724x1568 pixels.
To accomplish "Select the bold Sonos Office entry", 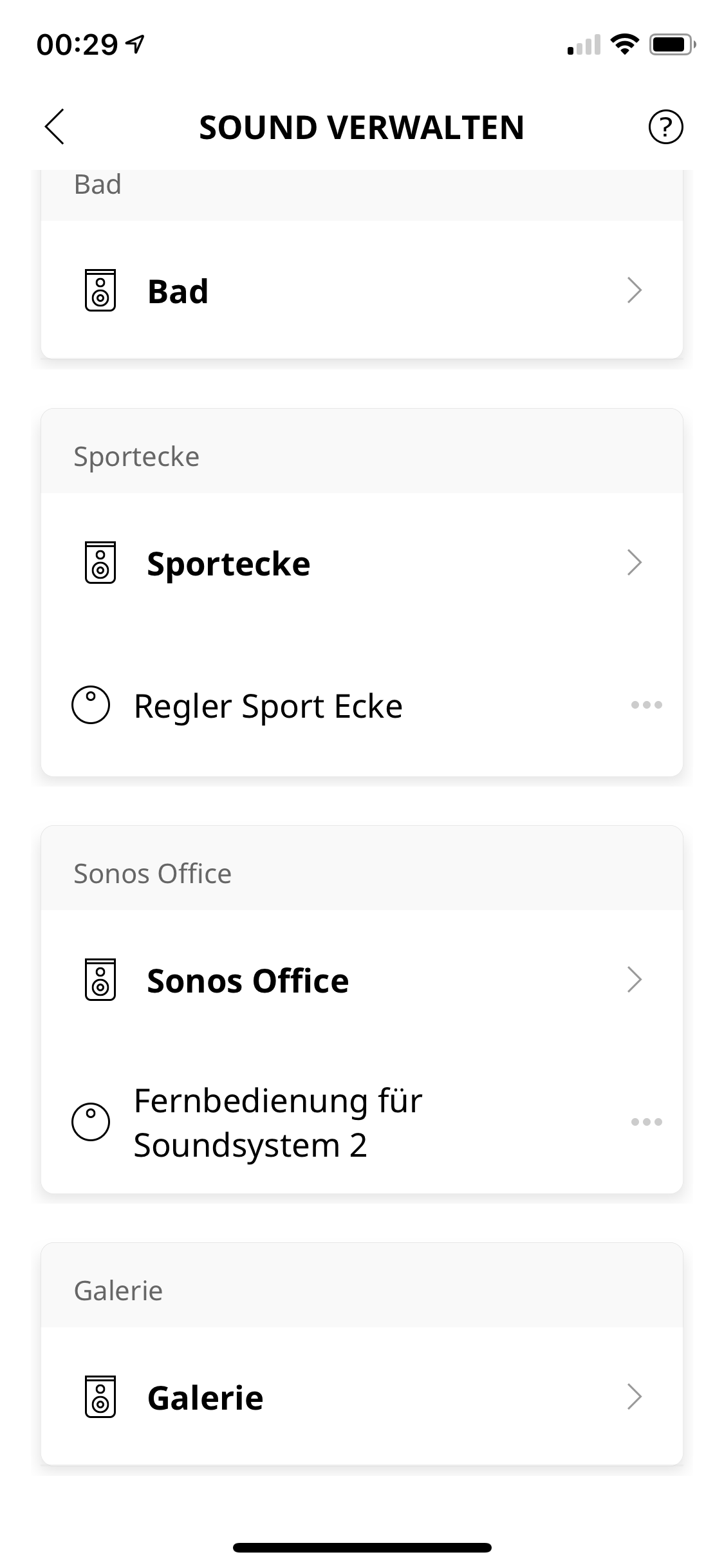I will [x=248, y=981].
